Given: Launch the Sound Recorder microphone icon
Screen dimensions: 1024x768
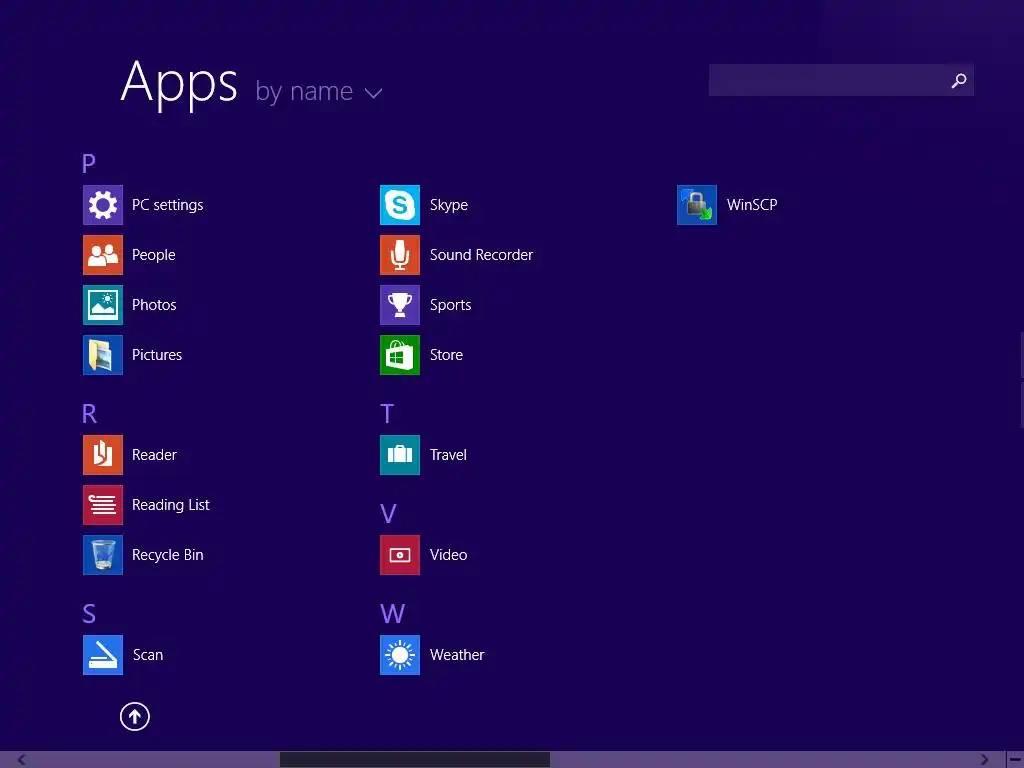Looking at the screenshot, I should pos(400,255).
